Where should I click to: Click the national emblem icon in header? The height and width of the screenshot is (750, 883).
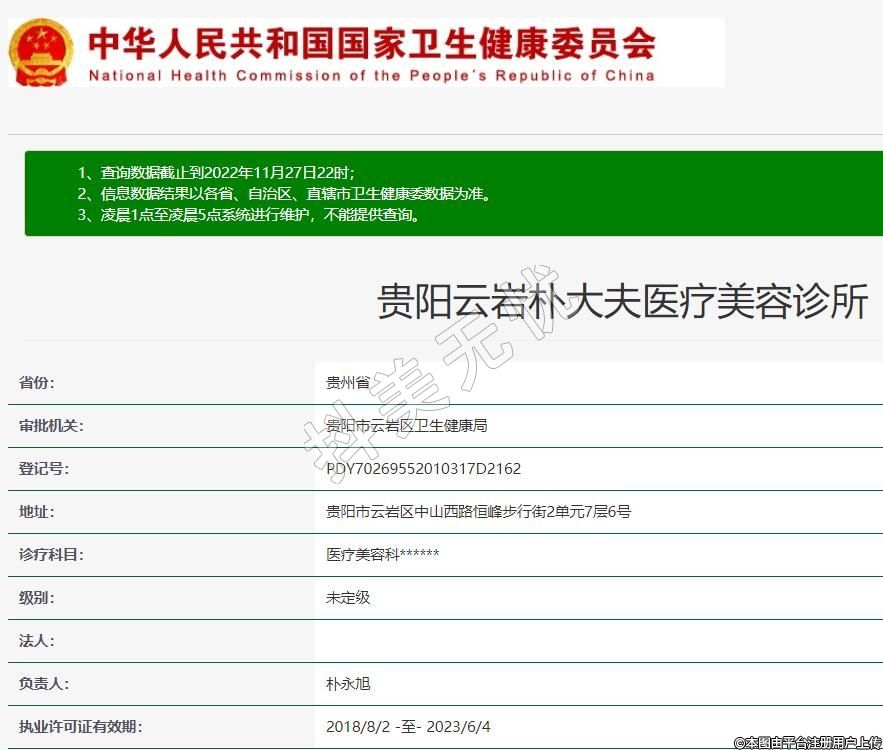pyautogui.click(x=42, y=52)
